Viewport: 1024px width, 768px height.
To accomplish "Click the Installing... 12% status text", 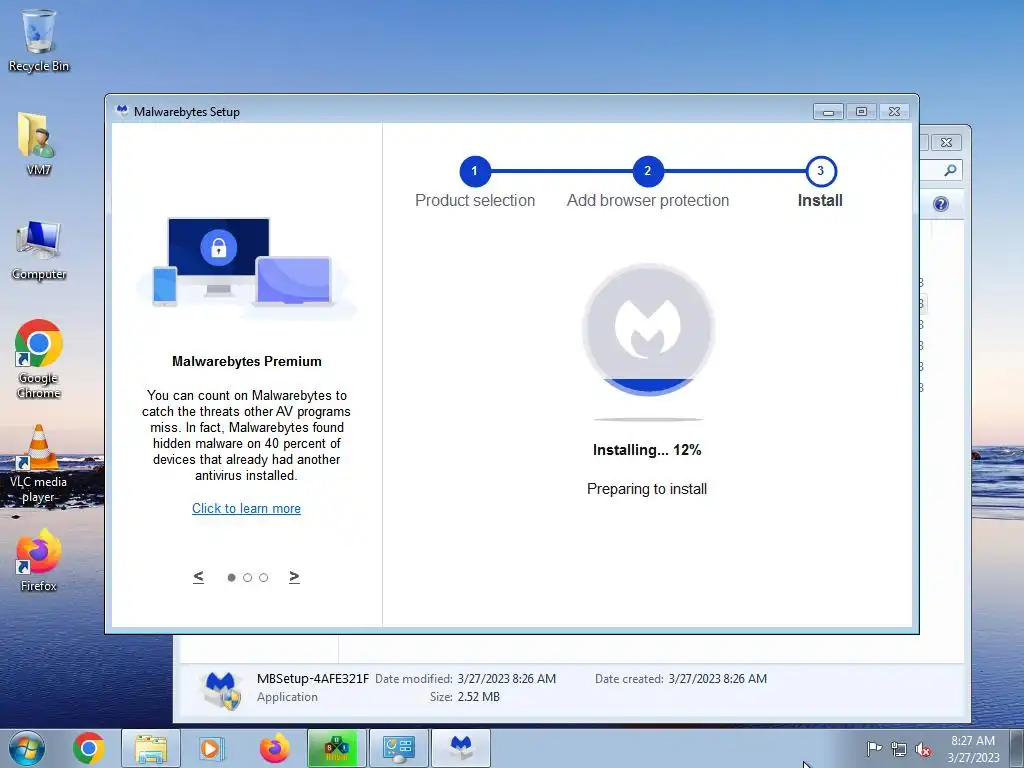I will pos(647,450).
